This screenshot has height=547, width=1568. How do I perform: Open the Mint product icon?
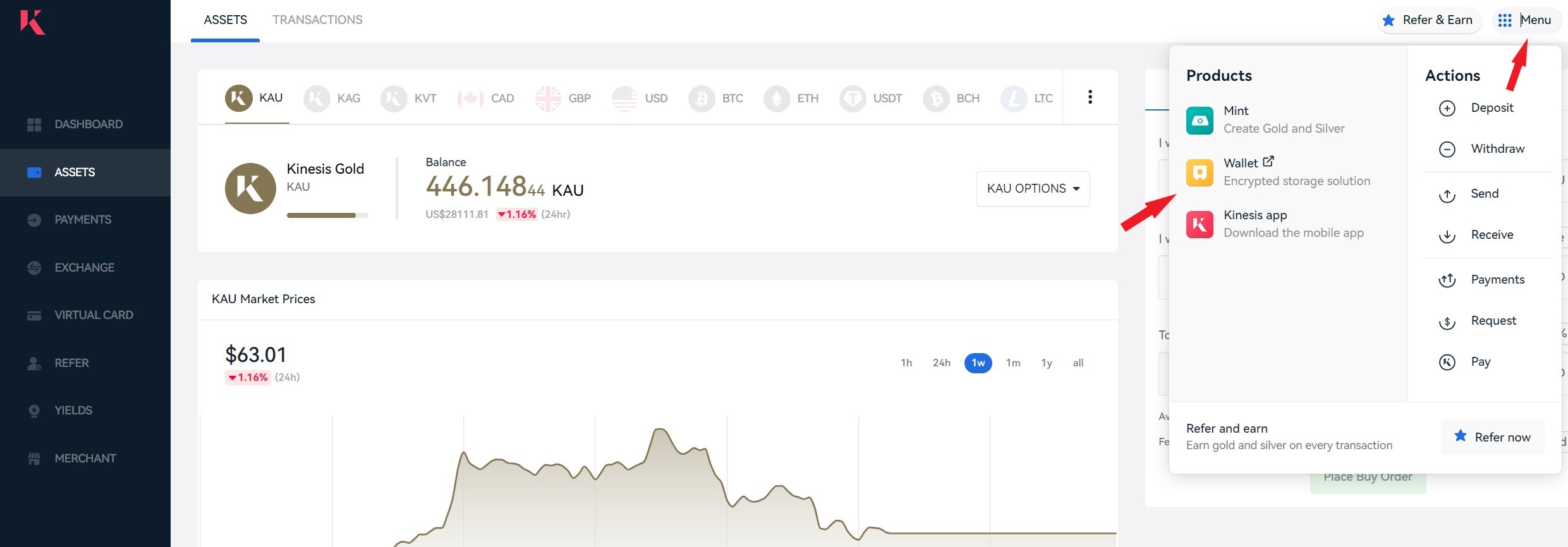pos(1200,120)
